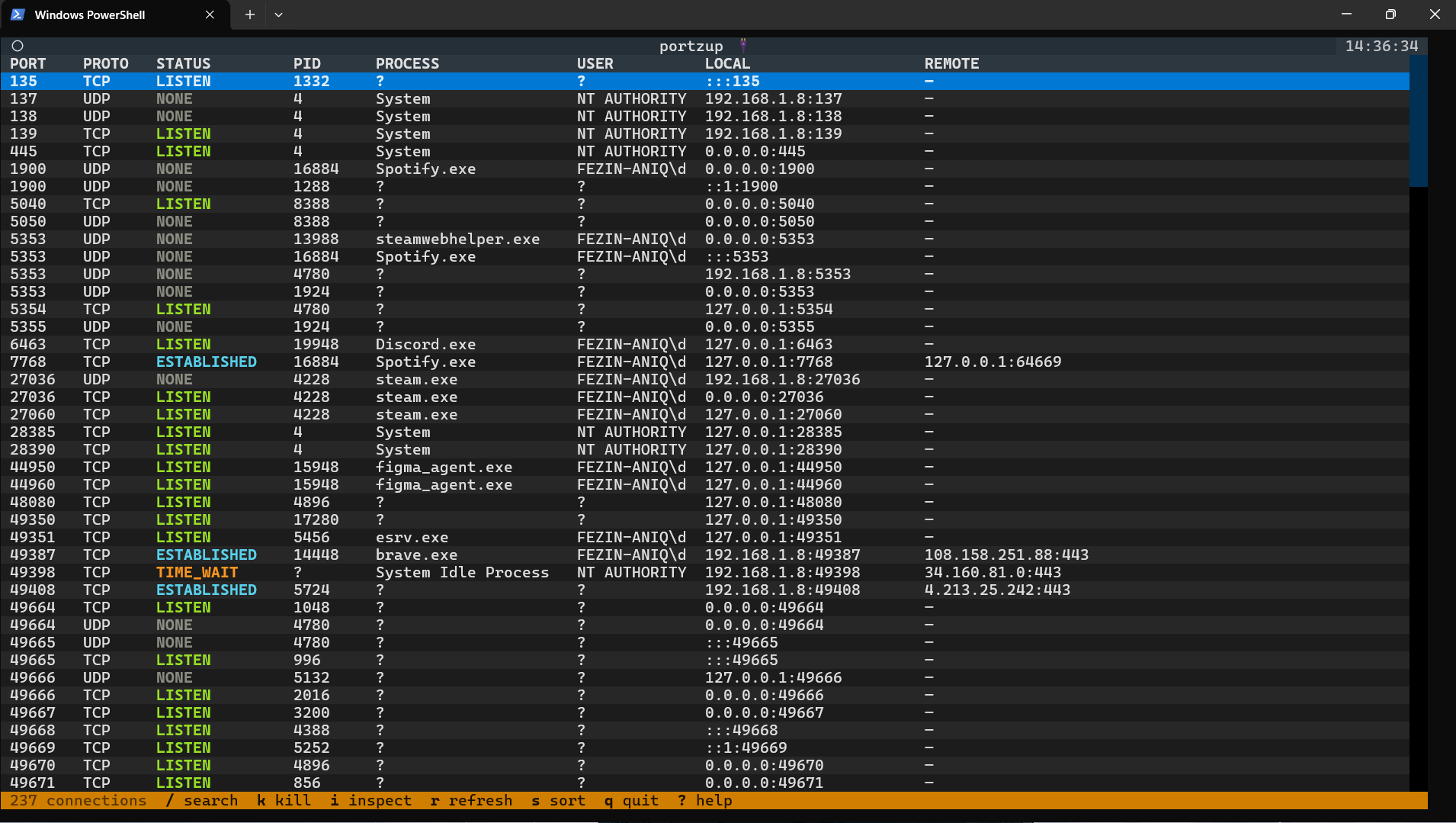Click ESTABLISHED status for port 7768
The width and height of the screenshot is (1456, 823).
point(206,362)
